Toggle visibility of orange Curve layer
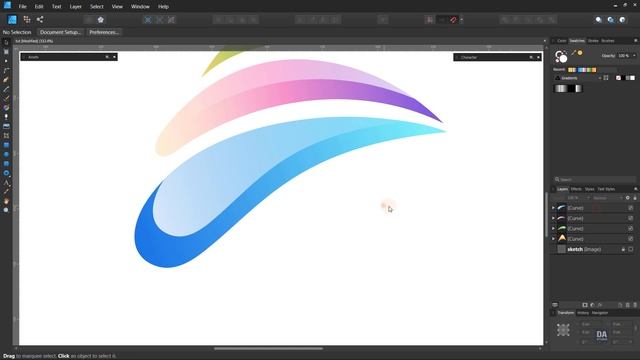 coord(631,239)
